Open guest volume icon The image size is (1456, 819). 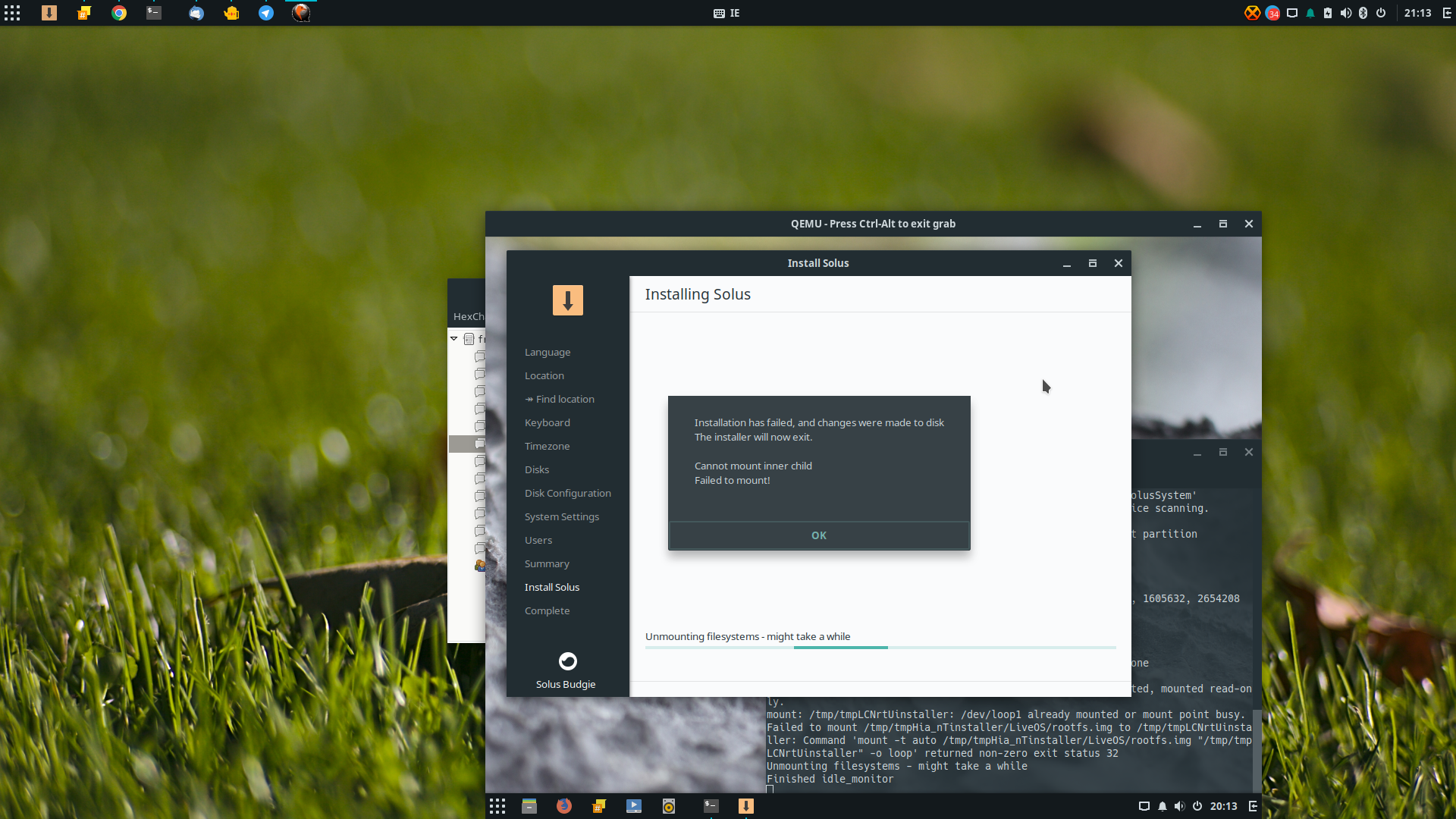coord(1179,806)
